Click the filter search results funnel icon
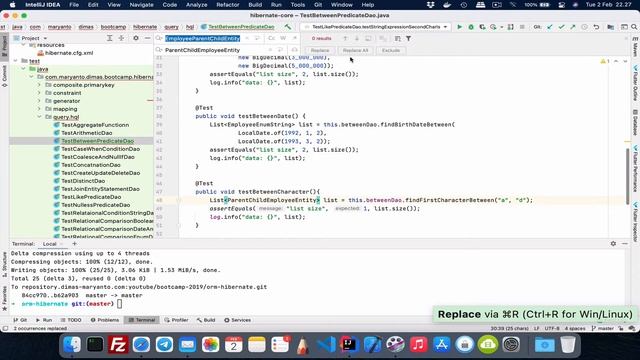 coord(408,38)
